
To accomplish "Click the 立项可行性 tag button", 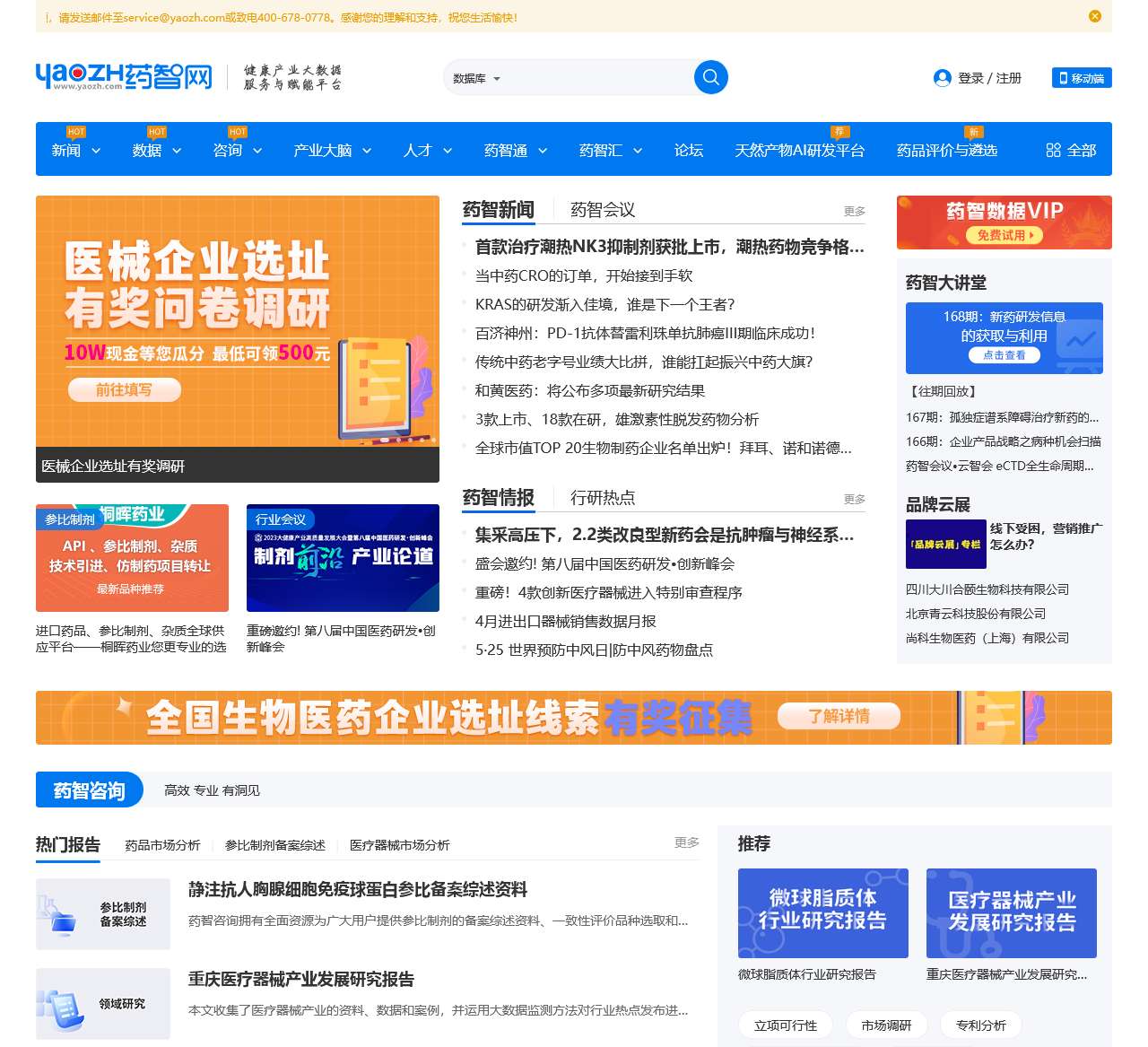I will [786, 1025].
